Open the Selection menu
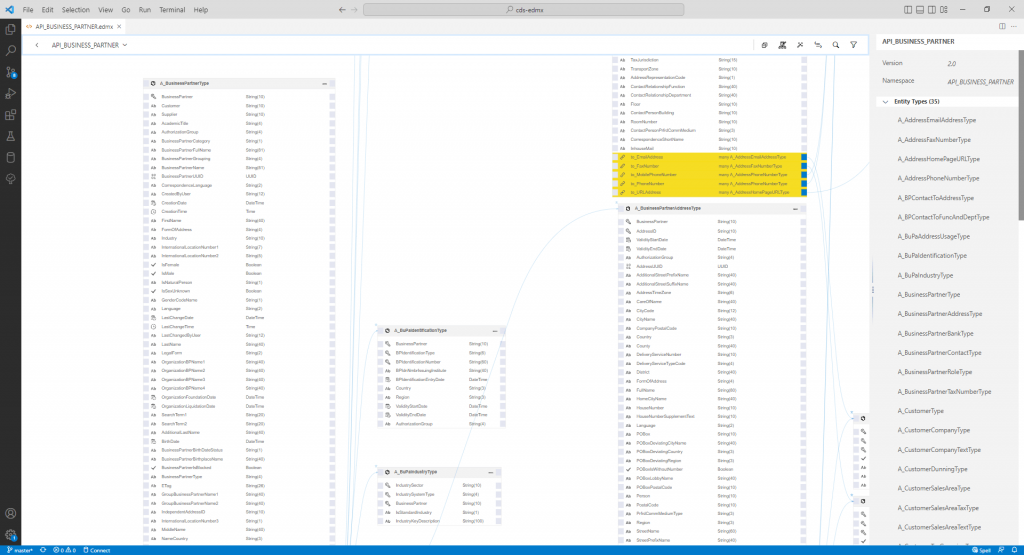Screen dimensions: 1024x555 click(x=76, y=10)
